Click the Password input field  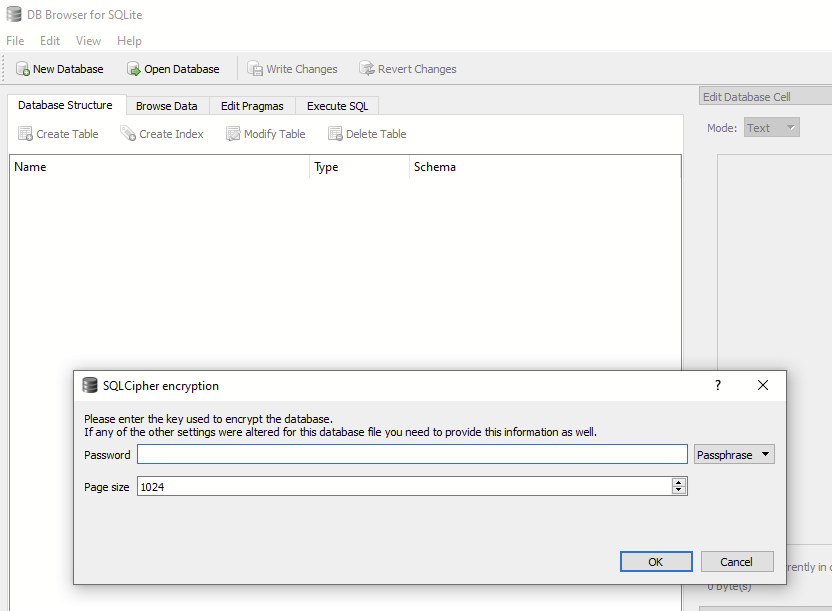[x=412, y=455]
